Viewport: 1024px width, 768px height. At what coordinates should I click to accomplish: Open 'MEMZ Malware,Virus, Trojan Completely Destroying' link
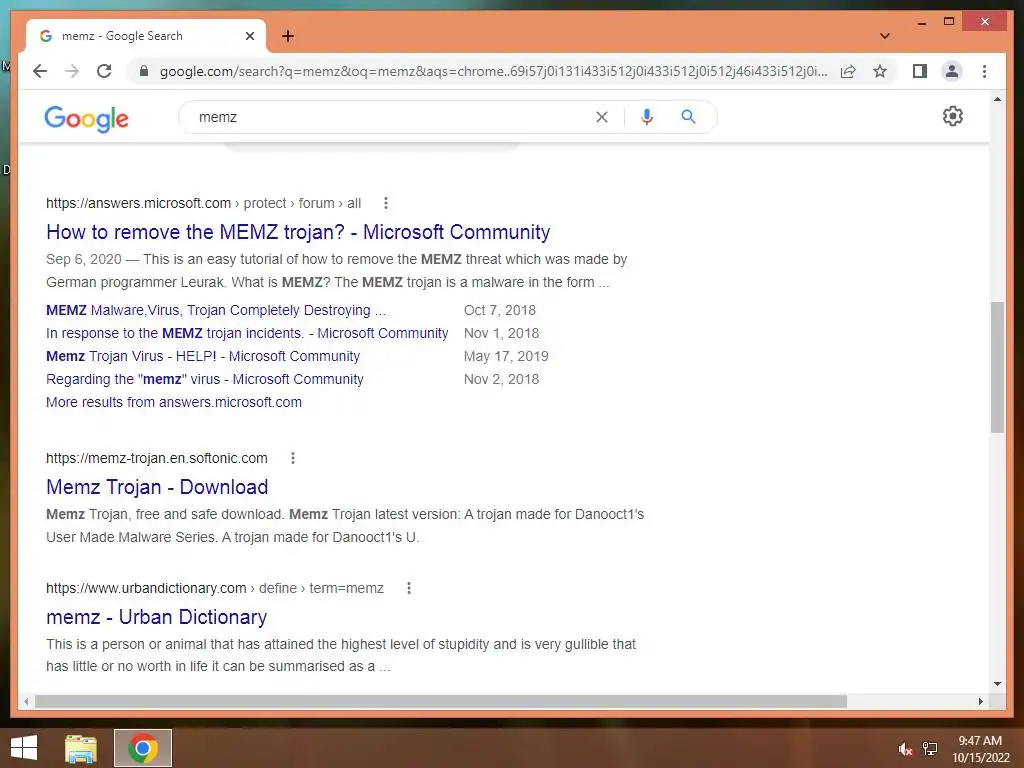(216, 310)
